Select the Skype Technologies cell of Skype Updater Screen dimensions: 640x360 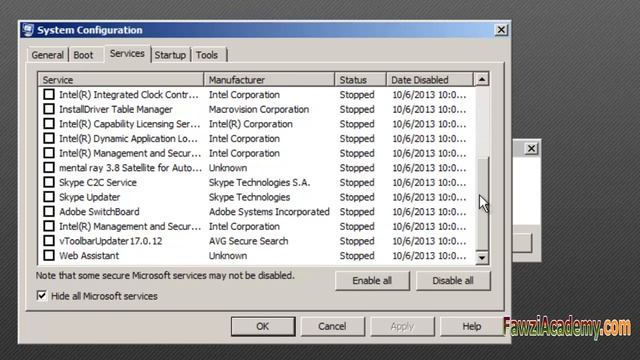[x=249, y=197]
